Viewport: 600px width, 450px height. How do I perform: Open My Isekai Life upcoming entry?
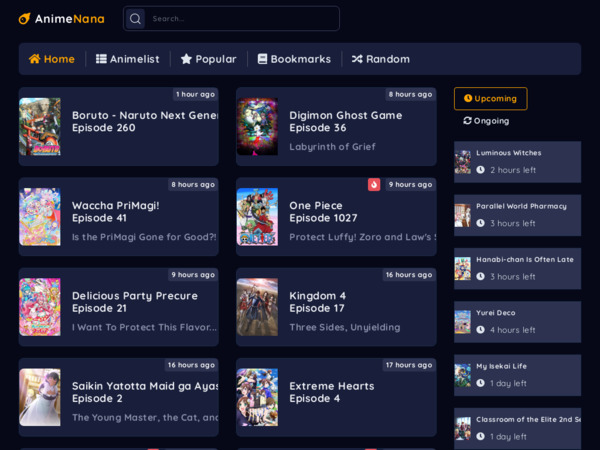[x=517, y=375]
